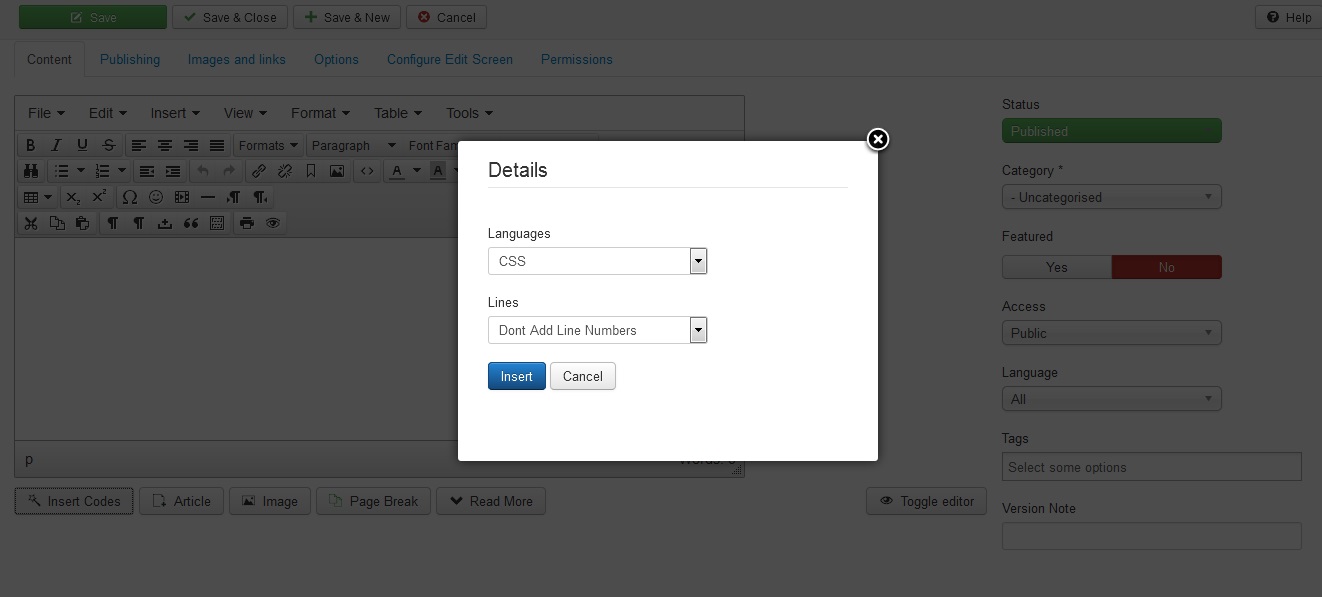Image resolution: width=1322 pixels, height=597 pixels.
Task: Click the print icon in editor toolbar
Action: pos(246,223)
